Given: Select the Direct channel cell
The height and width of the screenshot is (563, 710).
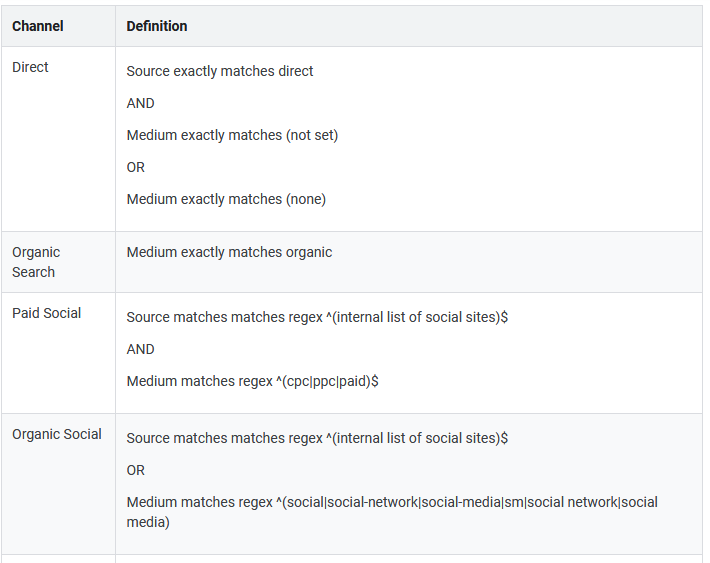Looking at the screenshot, I should (31, 67).
